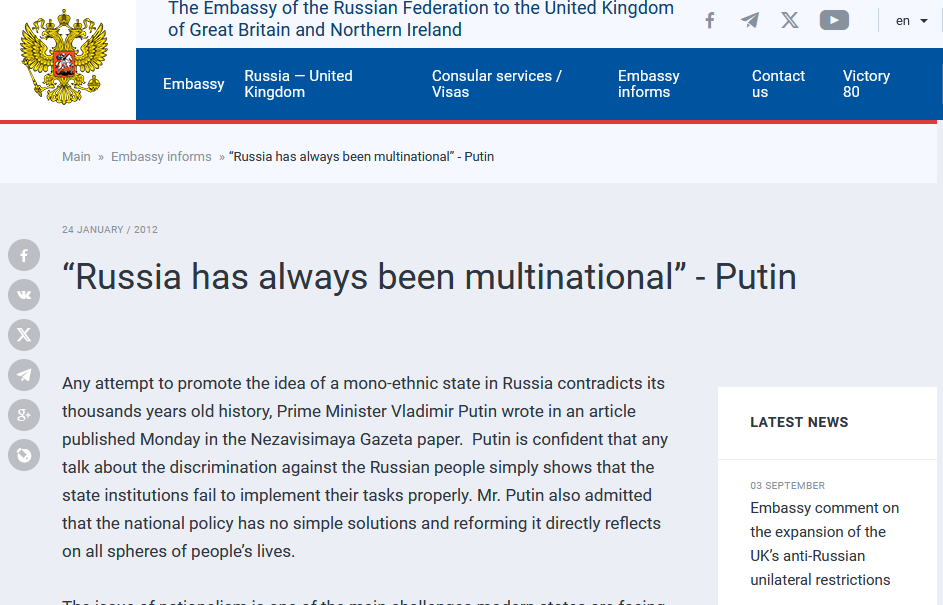The image size is (943, 605).
Task: Click the Russian coat of arms logo
Action: click(x=64, y=57)
